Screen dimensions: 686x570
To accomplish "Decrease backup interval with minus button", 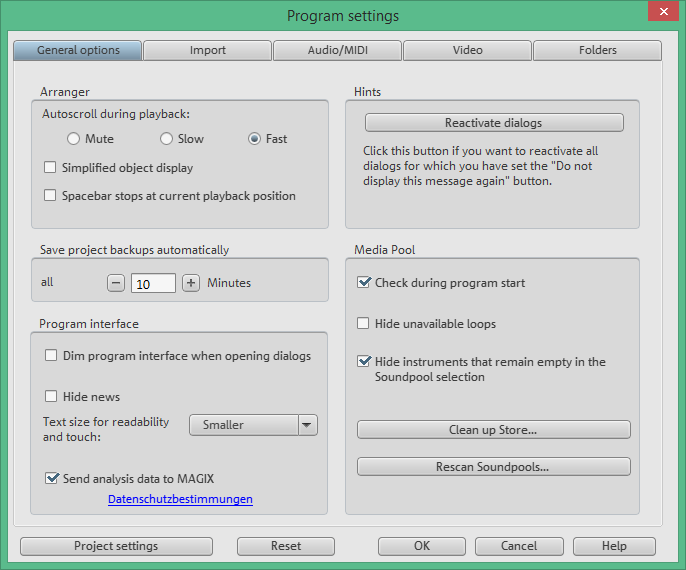I will (x=116, y=283).
